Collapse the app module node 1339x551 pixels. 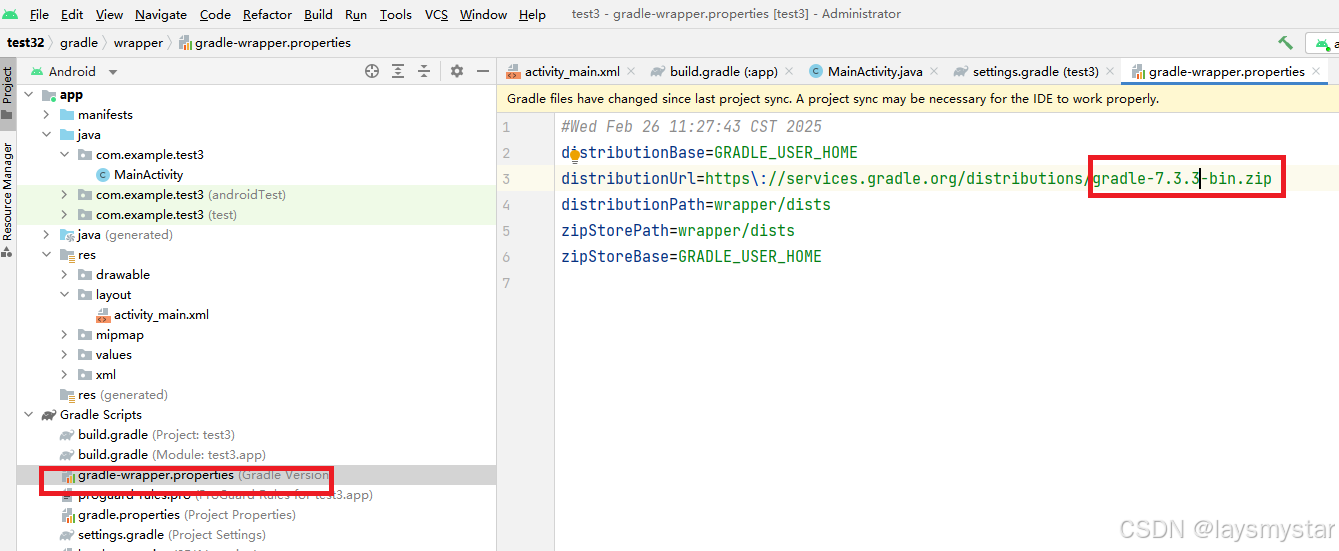28,95
